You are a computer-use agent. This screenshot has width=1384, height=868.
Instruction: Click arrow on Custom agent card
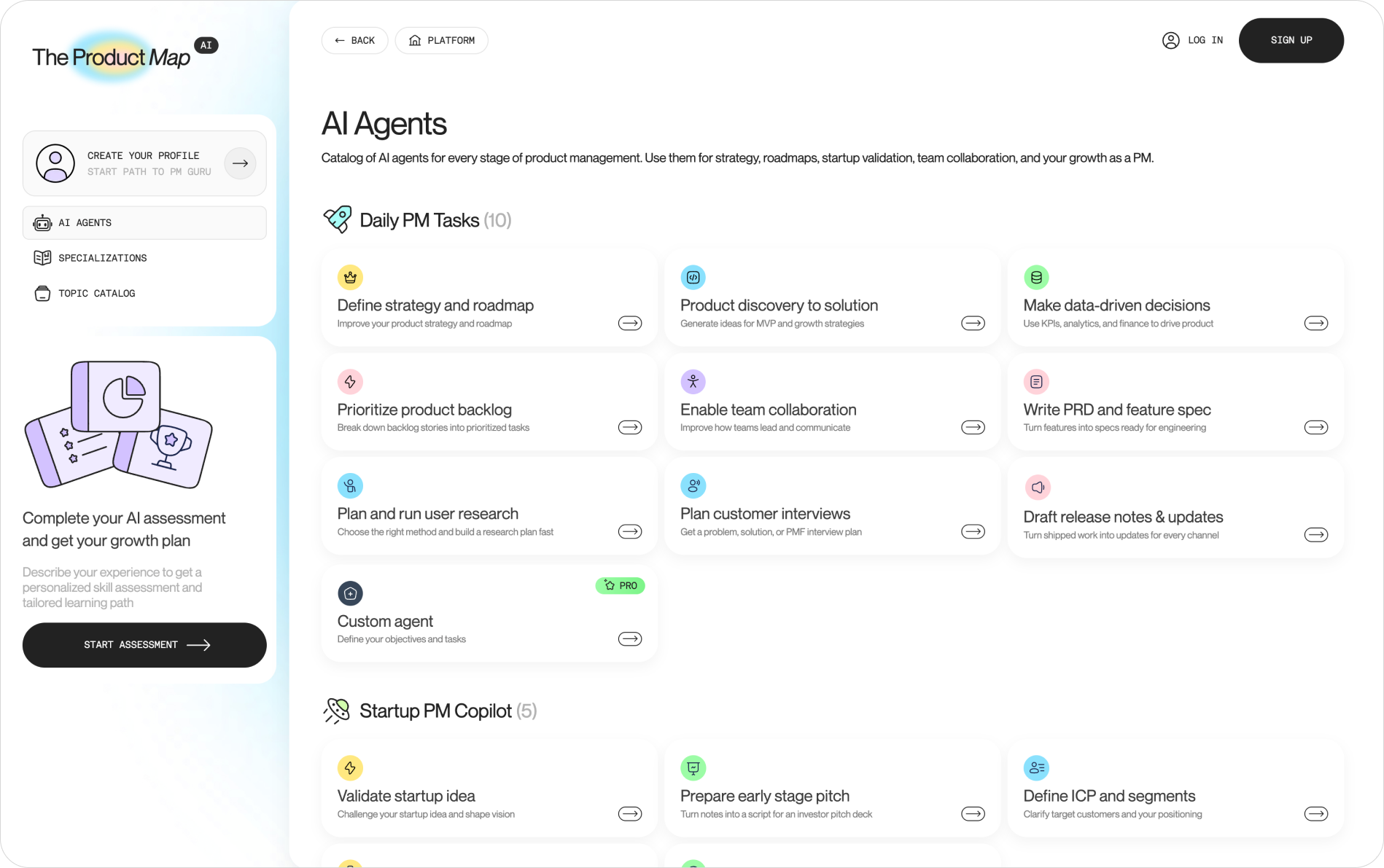(x=630, y=639)
